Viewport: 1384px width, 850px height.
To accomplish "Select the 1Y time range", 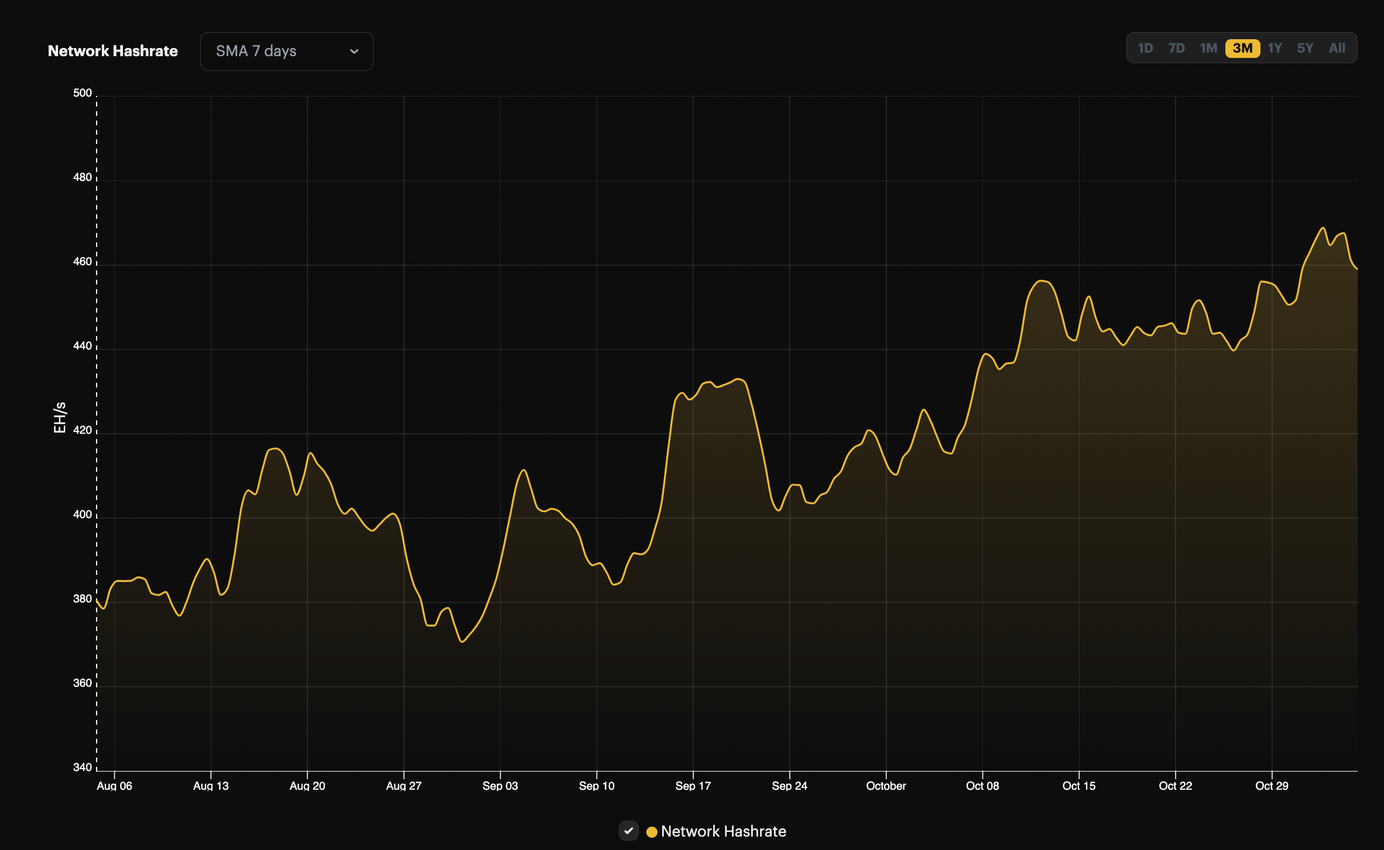I will (x=1274, y=48).
